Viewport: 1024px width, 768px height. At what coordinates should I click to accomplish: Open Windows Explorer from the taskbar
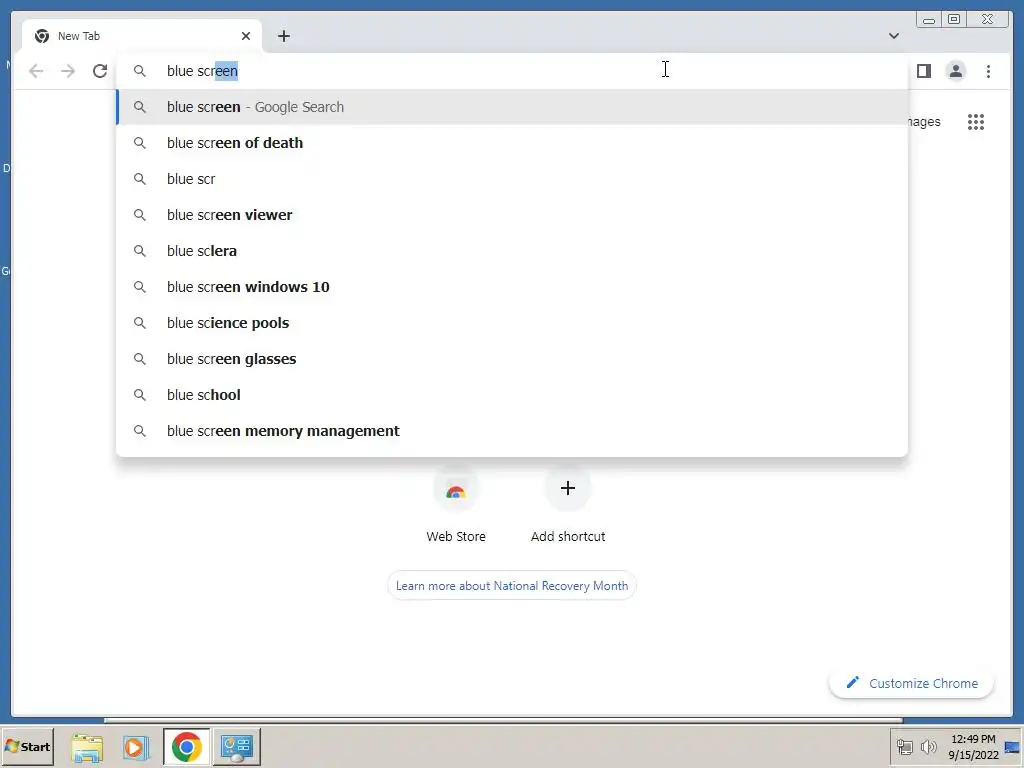point(87,747)
